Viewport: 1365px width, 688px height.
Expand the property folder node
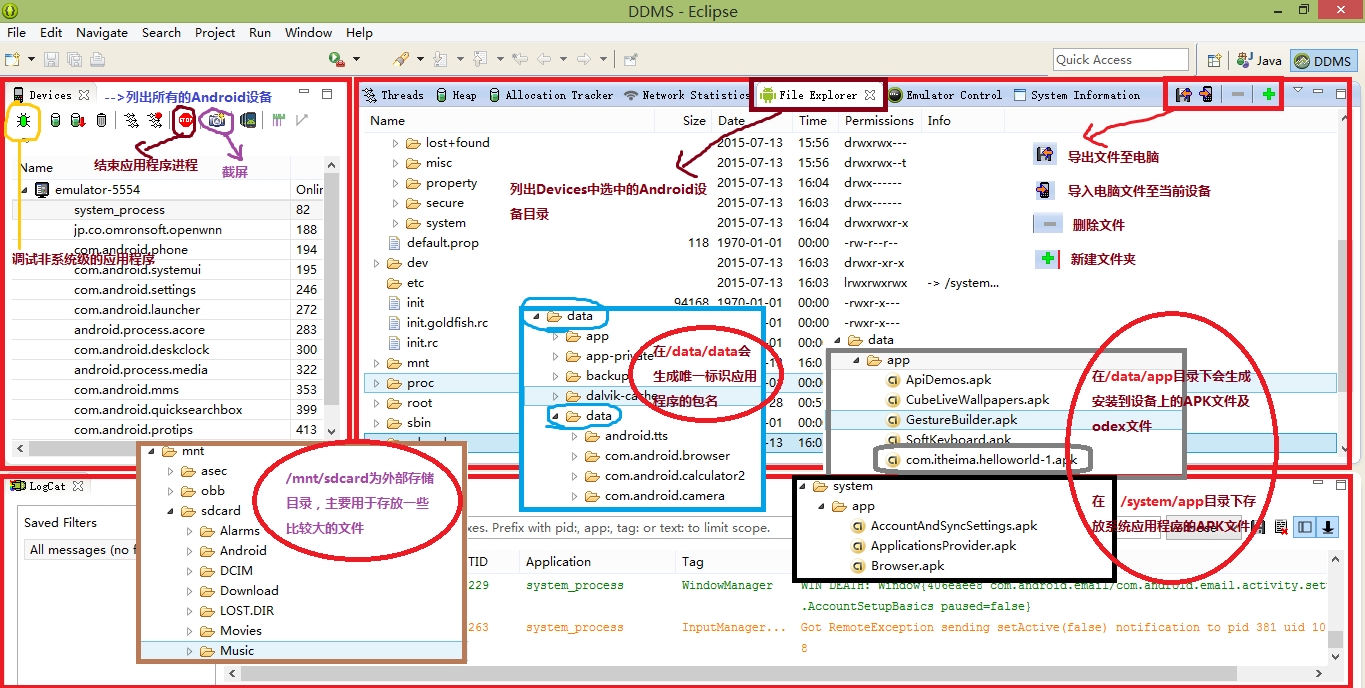(395, 183)
